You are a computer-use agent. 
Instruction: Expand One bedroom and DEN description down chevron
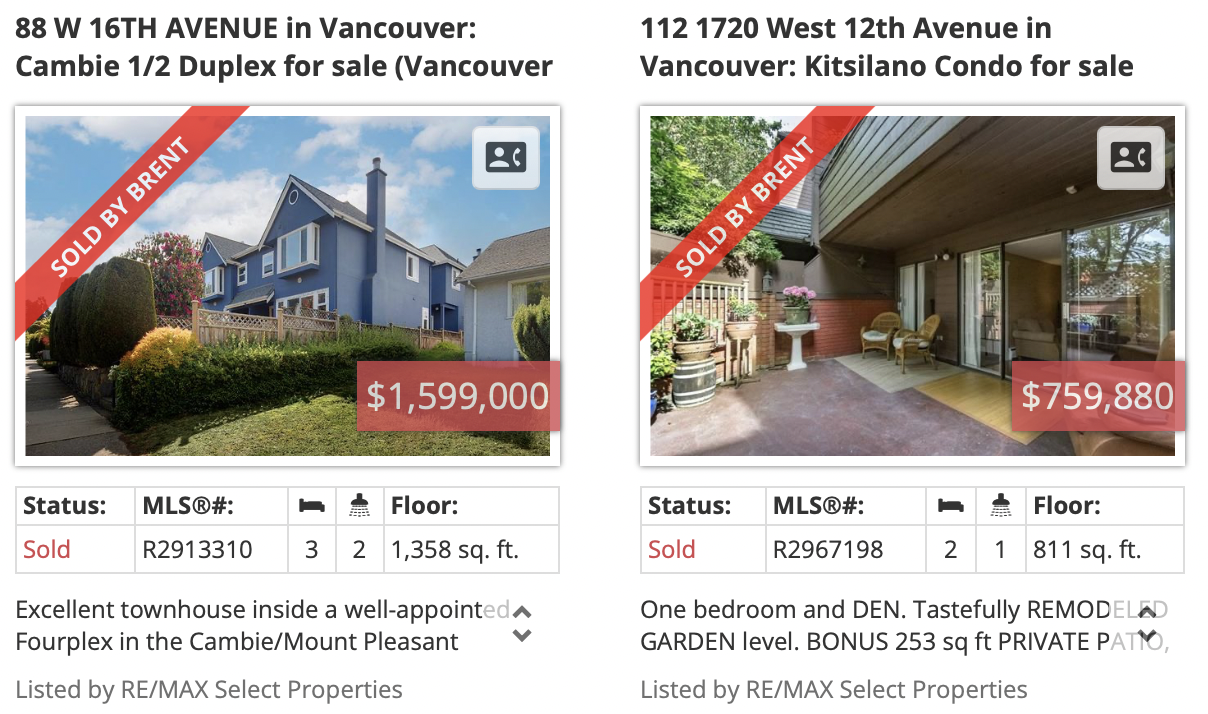(x=1148, y=635)
